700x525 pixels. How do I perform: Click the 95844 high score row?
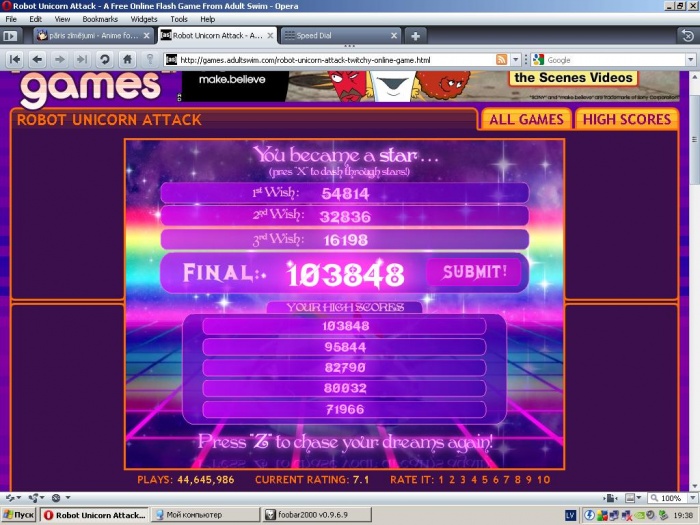pos(344,347)
